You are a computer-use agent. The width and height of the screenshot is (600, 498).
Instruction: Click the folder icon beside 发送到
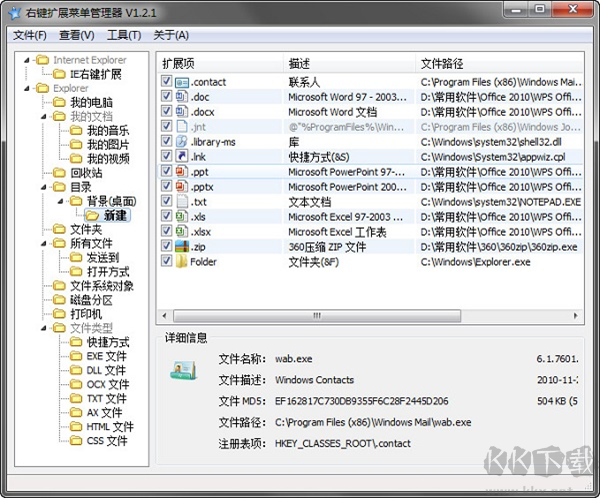pos(76,257)
